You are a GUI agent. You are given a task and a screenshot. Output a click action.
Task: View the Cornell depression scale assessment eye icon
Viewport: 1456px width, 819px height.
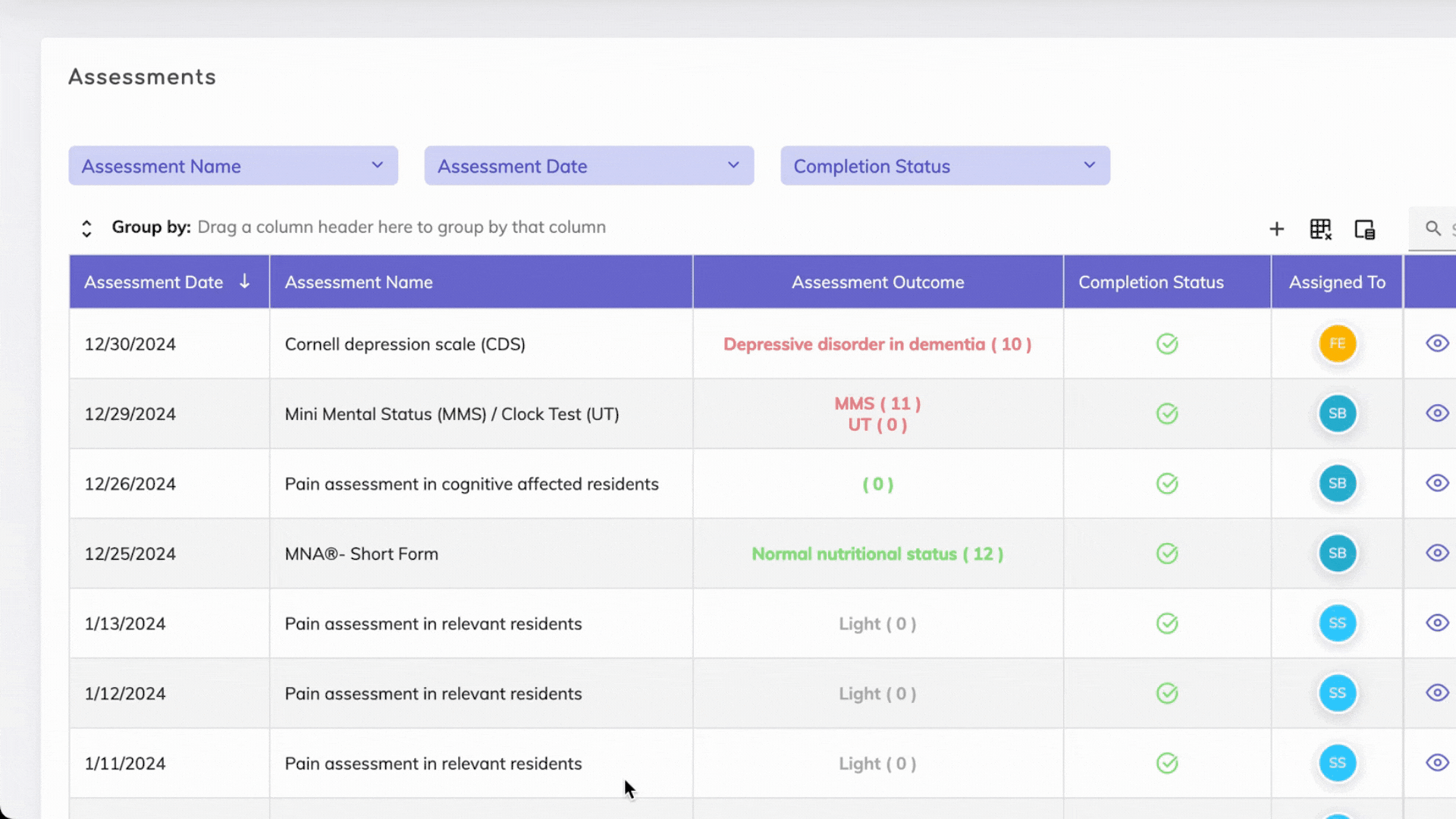coord(1437,344)
